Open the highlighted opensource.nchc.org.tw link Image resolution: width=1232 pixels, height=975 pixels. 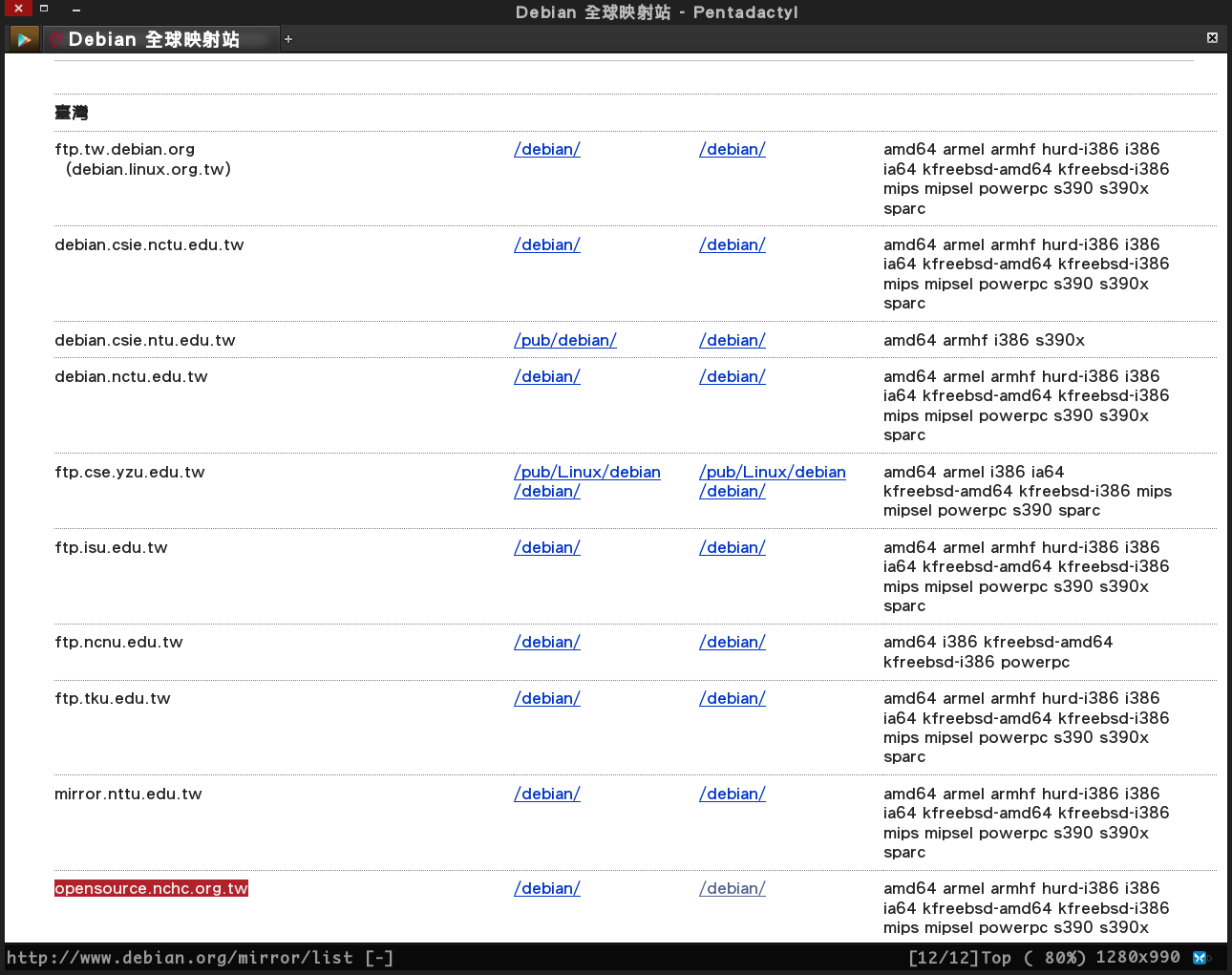coord(151,888)
